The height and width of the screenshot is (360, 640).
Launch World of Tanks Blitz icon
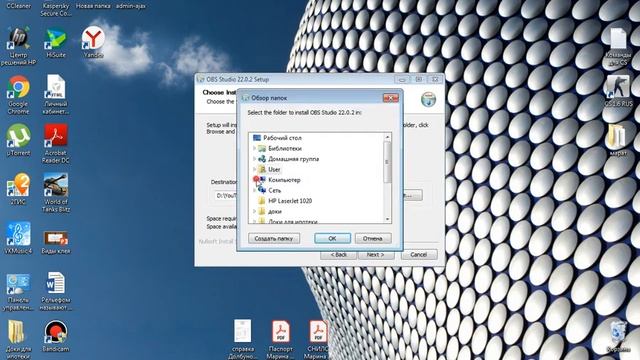tap(56, 185)
